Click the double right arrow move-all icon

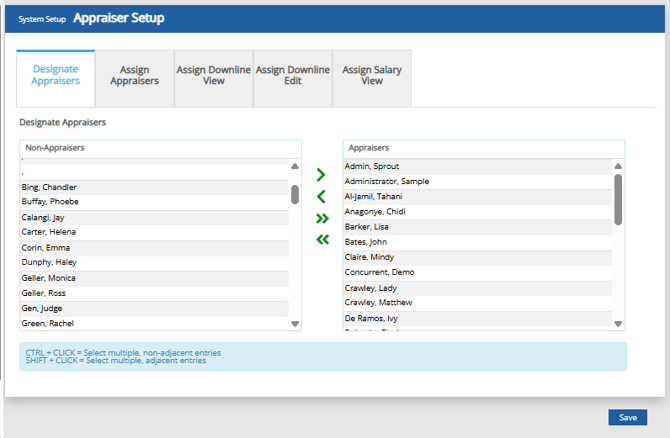pyautogui.click(x=321, y=218)
